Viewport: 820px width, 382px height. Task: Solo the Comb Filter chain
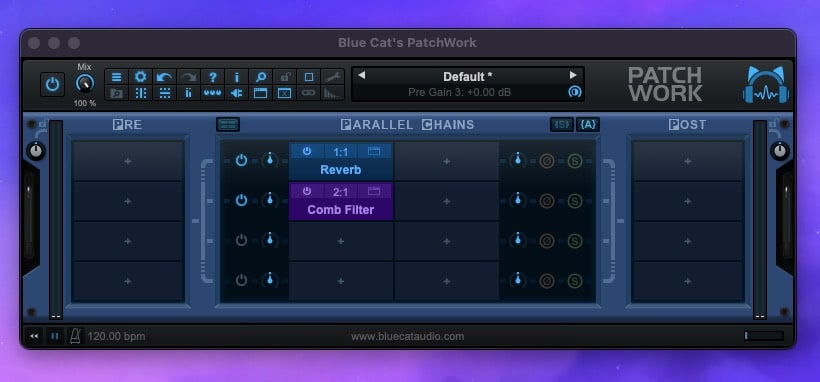[575, 200]
